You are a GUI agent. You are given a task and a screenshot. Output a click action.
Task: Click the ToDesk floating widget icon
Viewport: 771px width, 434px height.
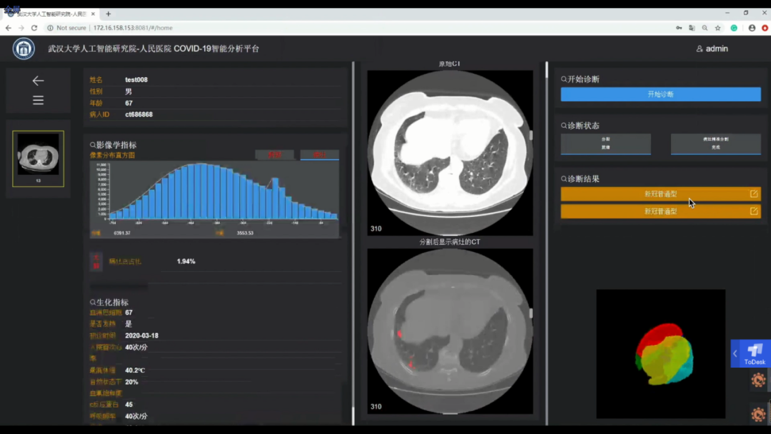pos(755,352)
